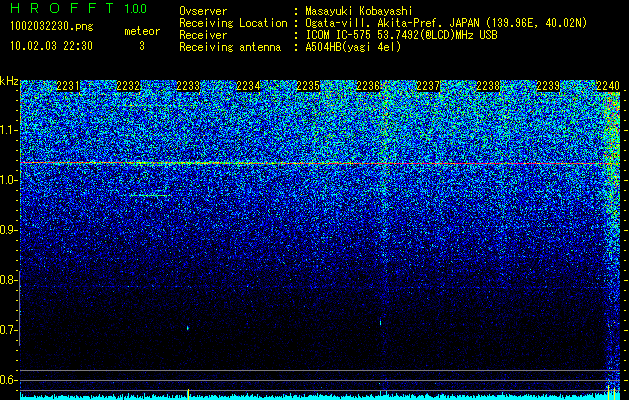This screenshot has width=629, height=400.
Task: Click the short meteor echo trace near 2232
Action: pos(148,195)
